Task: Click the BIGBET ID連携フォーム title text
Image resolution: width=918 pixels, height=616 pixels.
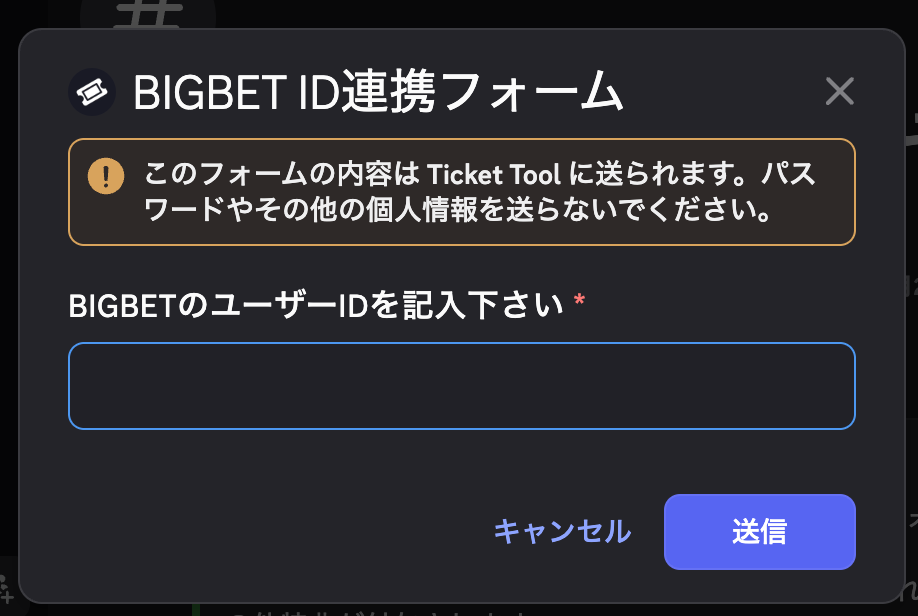Action: (378, 91)
